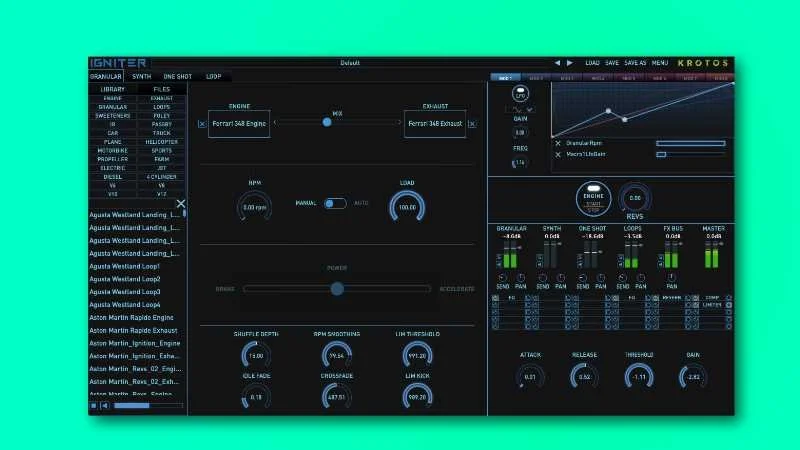Select the first blue modulation tab

click(505, 78)
